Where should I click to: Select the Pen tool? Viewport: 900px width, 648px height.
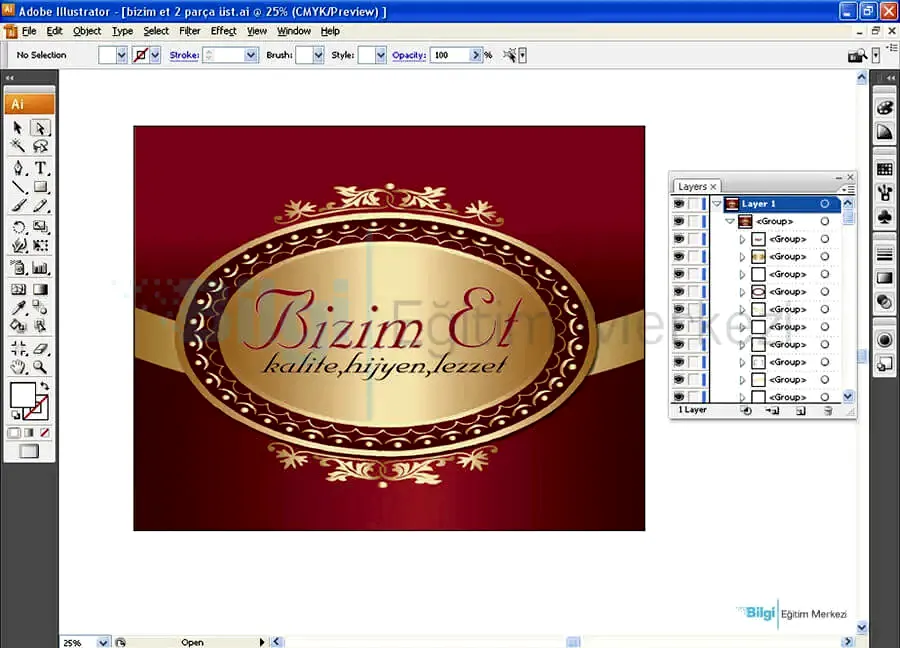[x=18, y=168]
